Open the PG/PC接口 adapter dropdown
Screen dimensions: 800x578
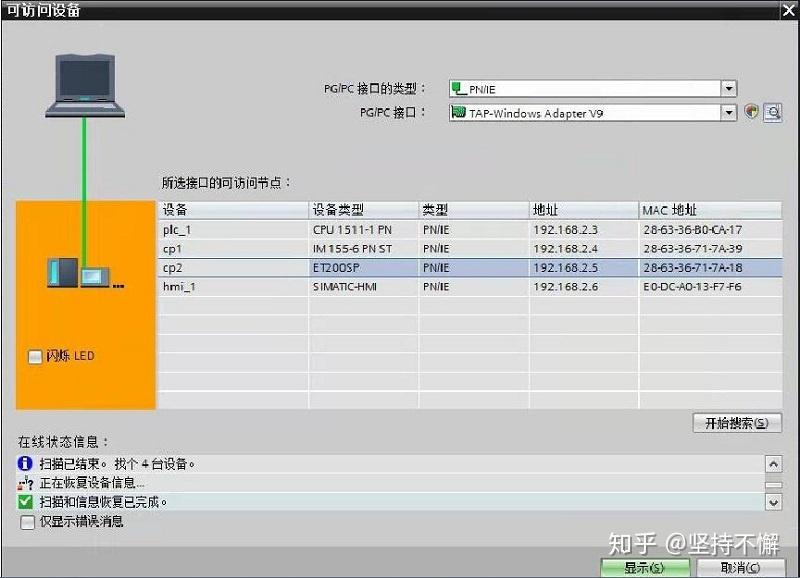[x=731, y=112]
